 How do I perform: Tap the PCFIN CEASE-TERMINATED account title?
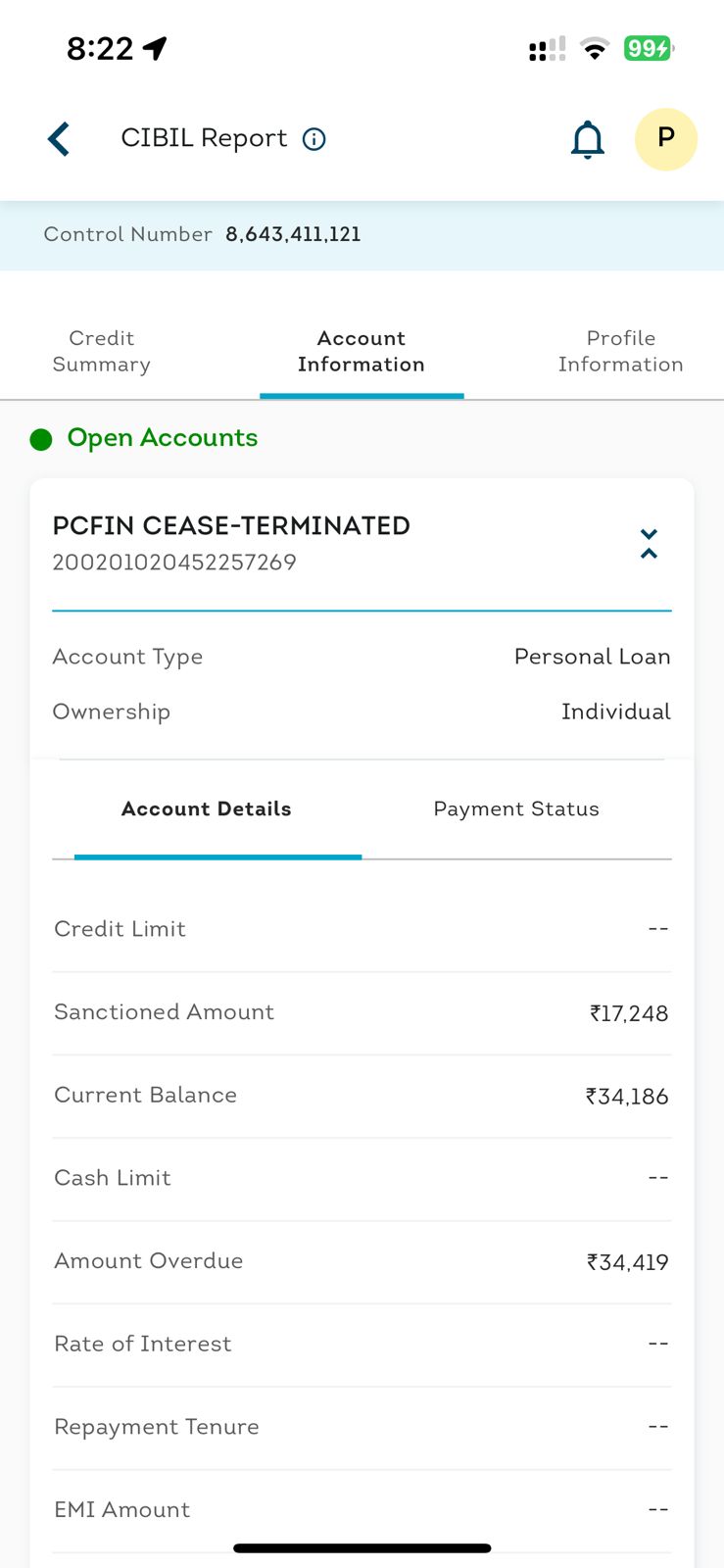[x=231, y=526]
